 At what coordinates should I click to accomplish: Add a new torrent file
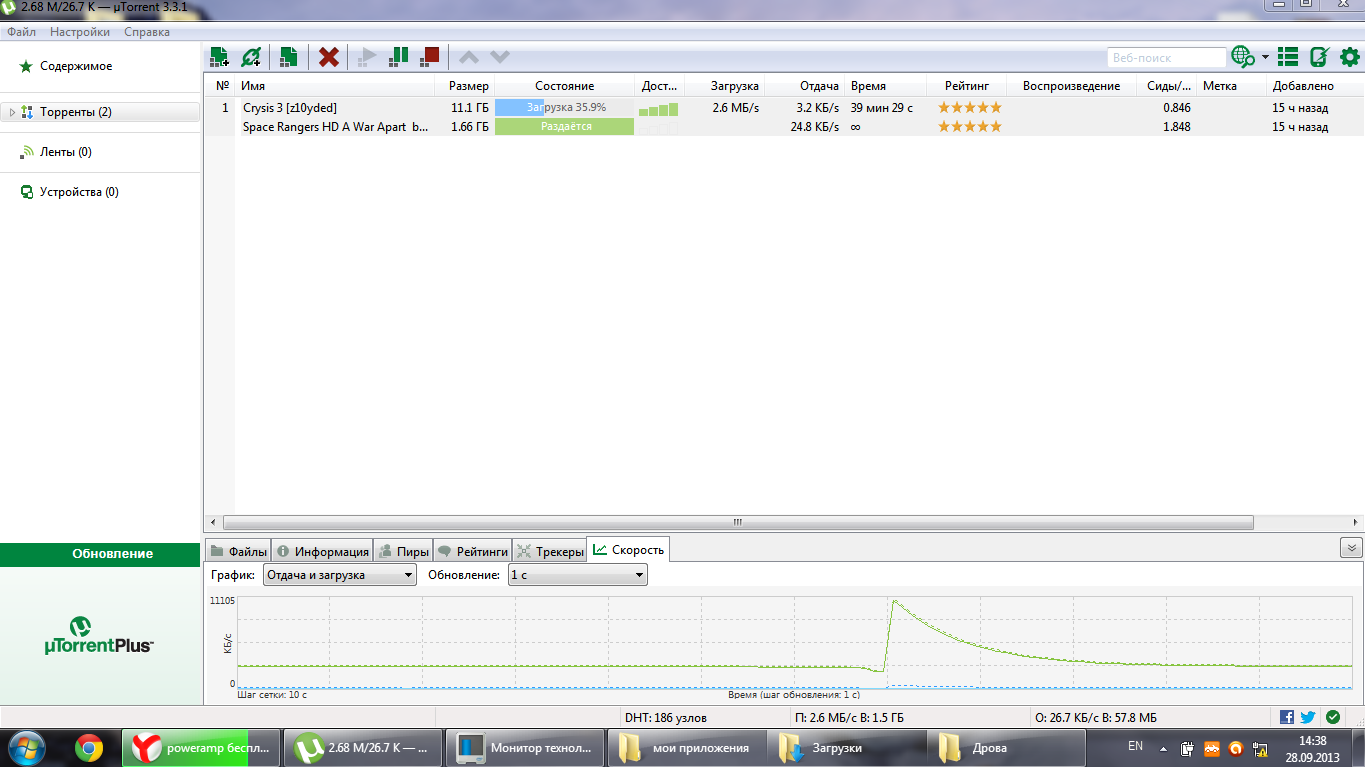219,57
